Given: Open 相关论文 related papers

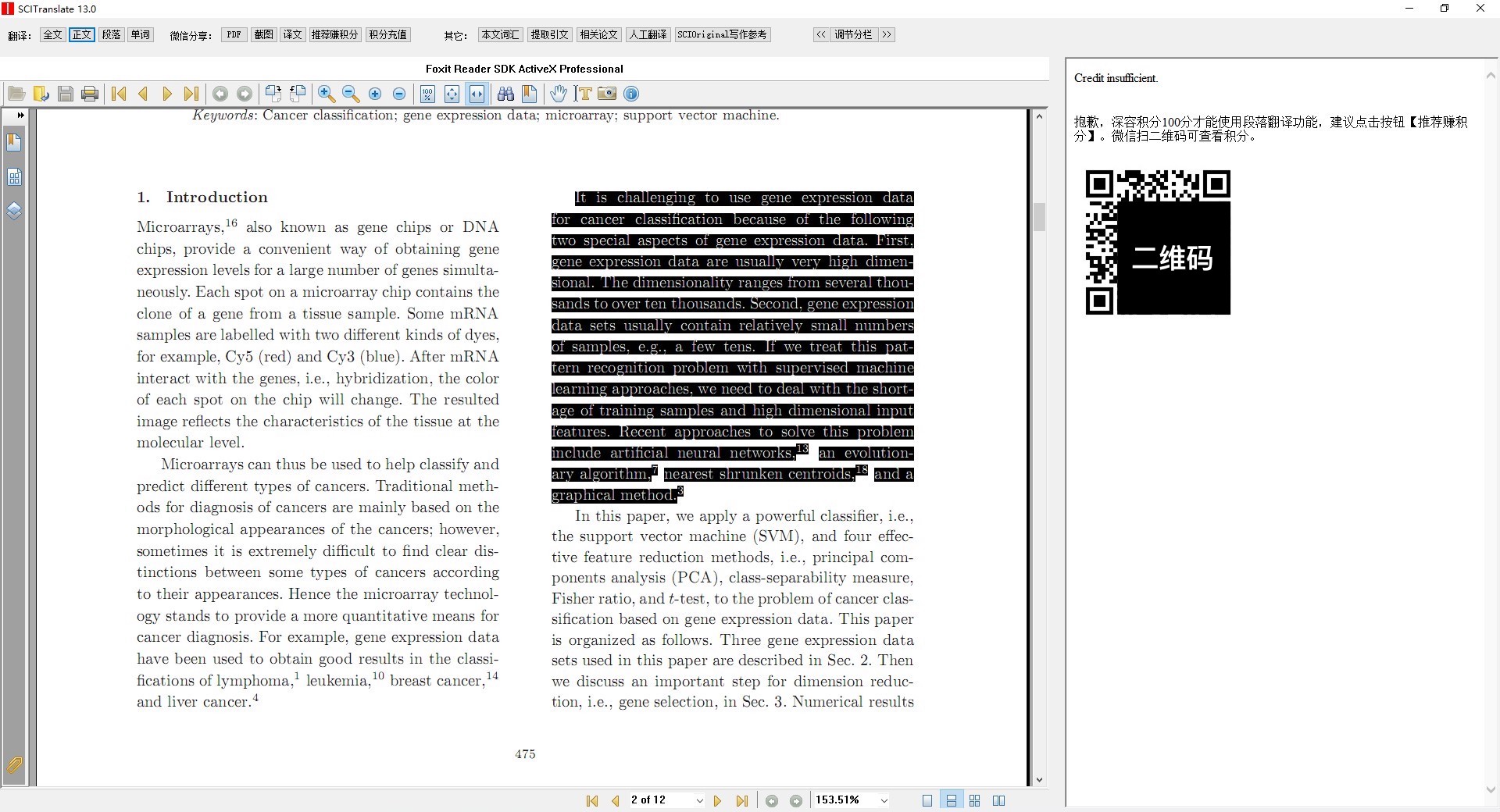Looking at the screenshot, I should [599, 34].
